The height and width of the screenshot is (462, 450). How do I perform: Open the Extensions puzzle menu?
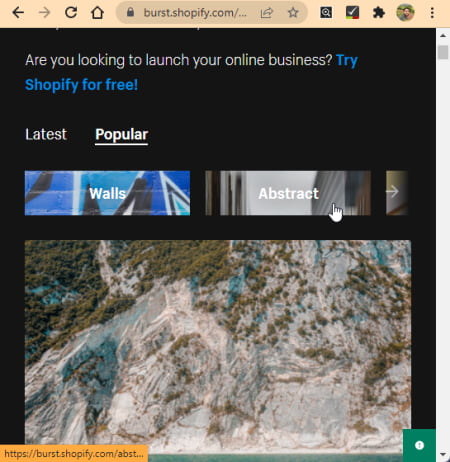pyautogui.click(x=379, y=13)
